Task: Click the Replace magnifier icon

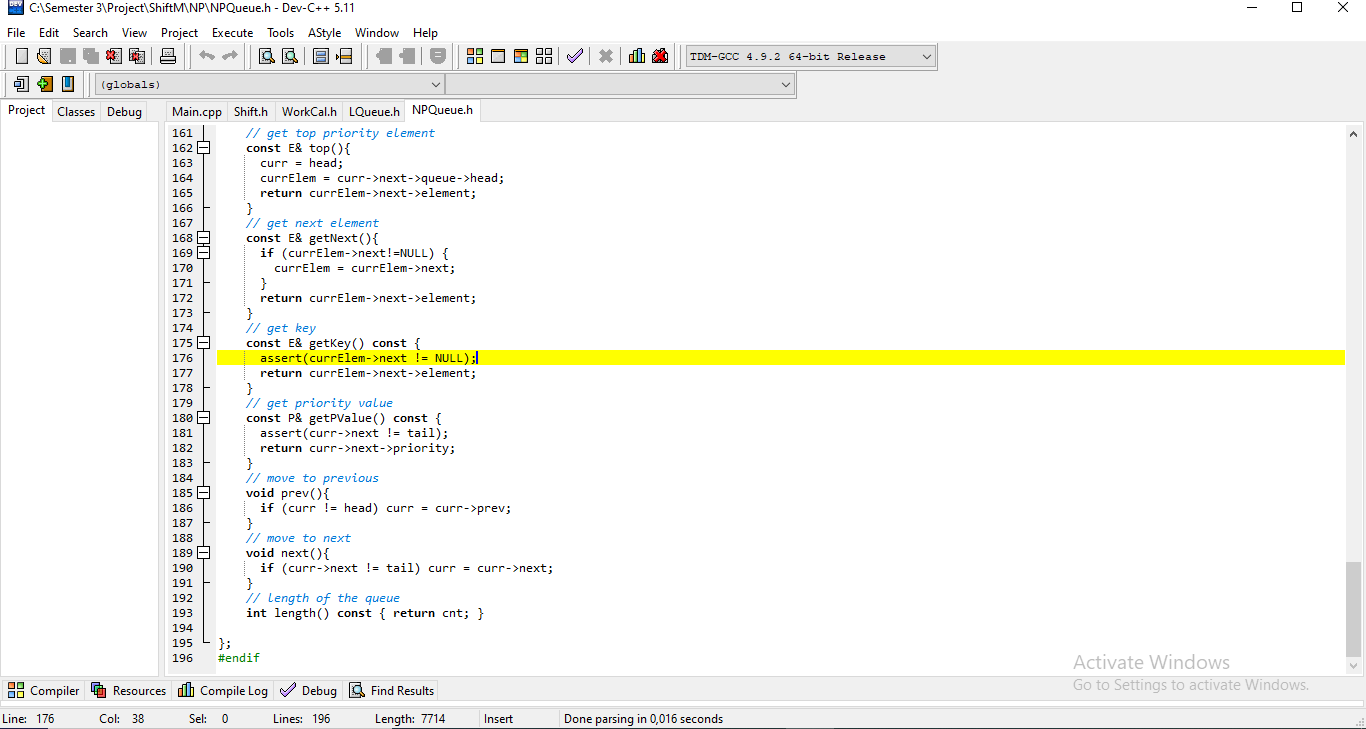Action: click(290, 56)
